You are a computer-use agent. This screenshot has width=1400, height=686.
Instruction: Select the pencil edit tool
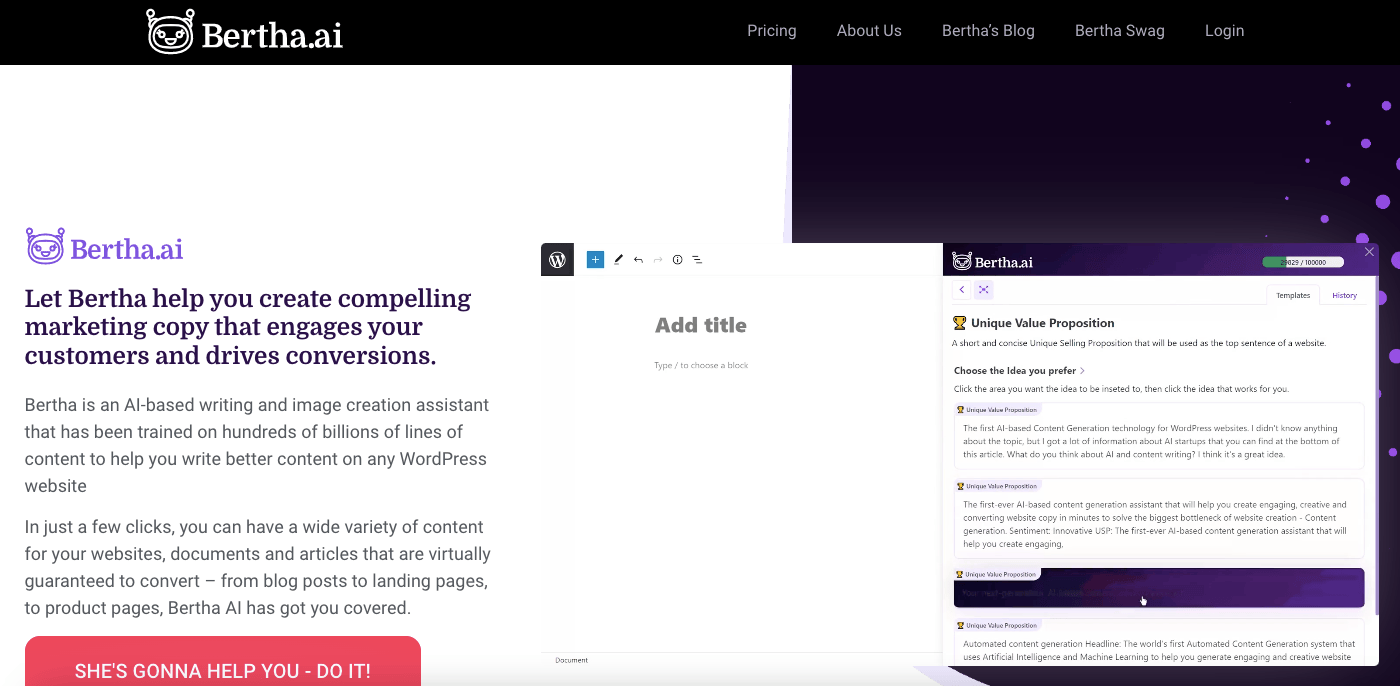pyautogui.click(x=618, y=259)
